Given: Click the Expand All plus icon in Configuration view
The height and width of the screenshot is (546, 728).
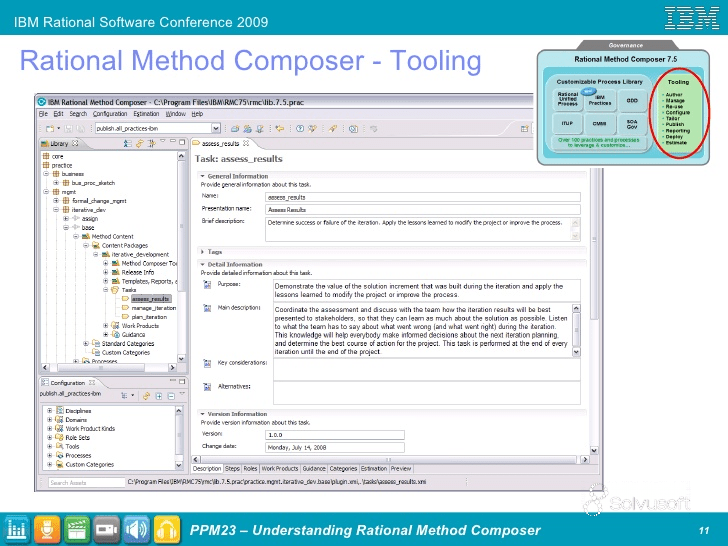Looking at the screenshot, I should pos(159,396).
